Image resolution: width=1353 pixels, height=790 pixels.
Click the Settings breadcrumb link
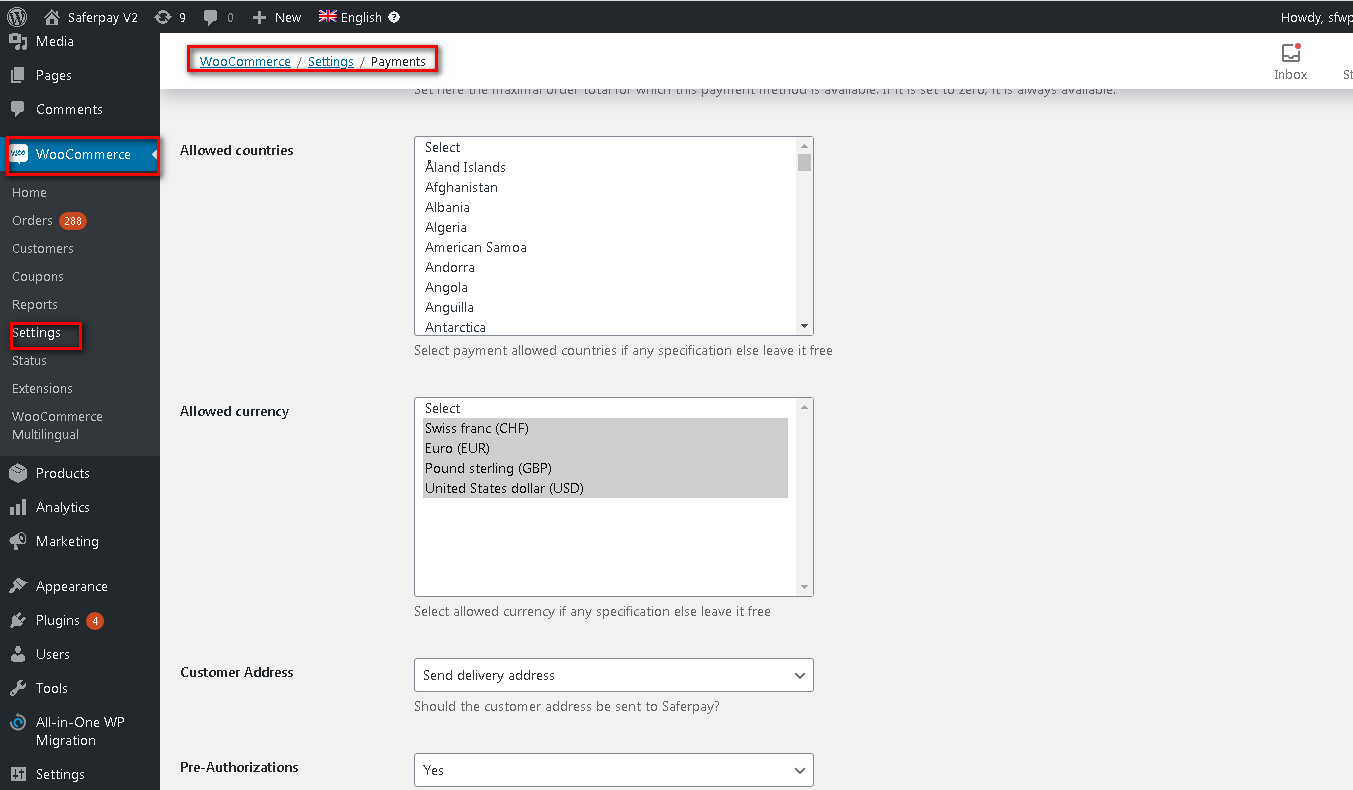[x=330, y=61]
